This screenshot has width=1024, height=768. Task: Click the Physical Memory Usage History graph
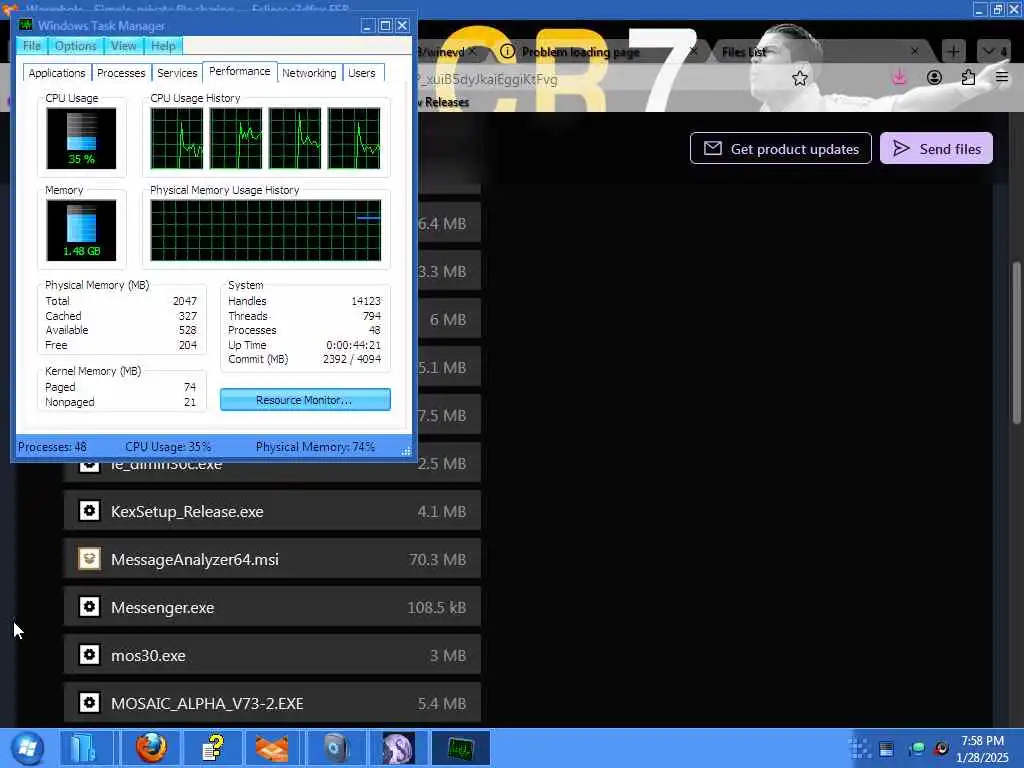pyautogui.click(x=266, y=231)
